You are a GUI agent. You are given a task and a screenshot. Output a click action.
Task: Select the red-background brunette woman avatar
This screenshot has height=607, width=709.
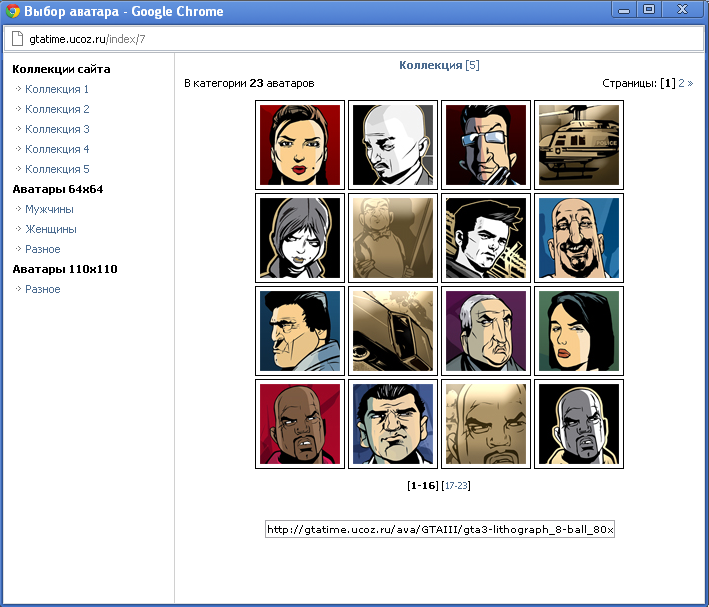pyautogui.click(x=300, y=145)
